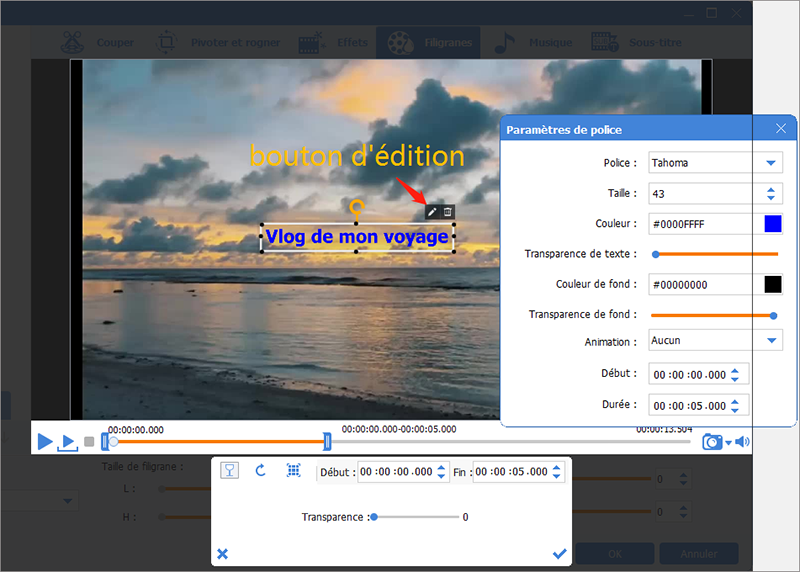Cancel with the blue X icon
This screenshot has width=800, height=572.
pyautogui.click(x=222, y=554)
